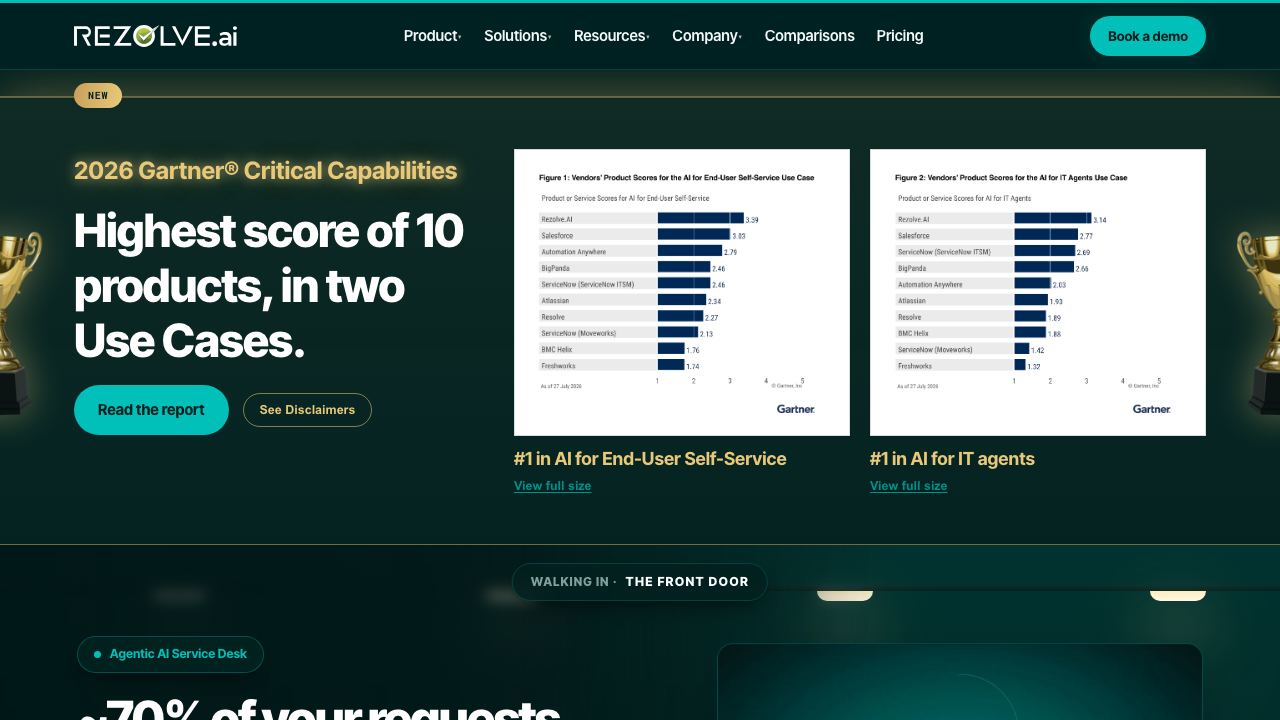Screen dimensions: 1280x720
Task: Click '2026 Gartner Critical Capabilities' heading
Action: click(x=266, y=171)
